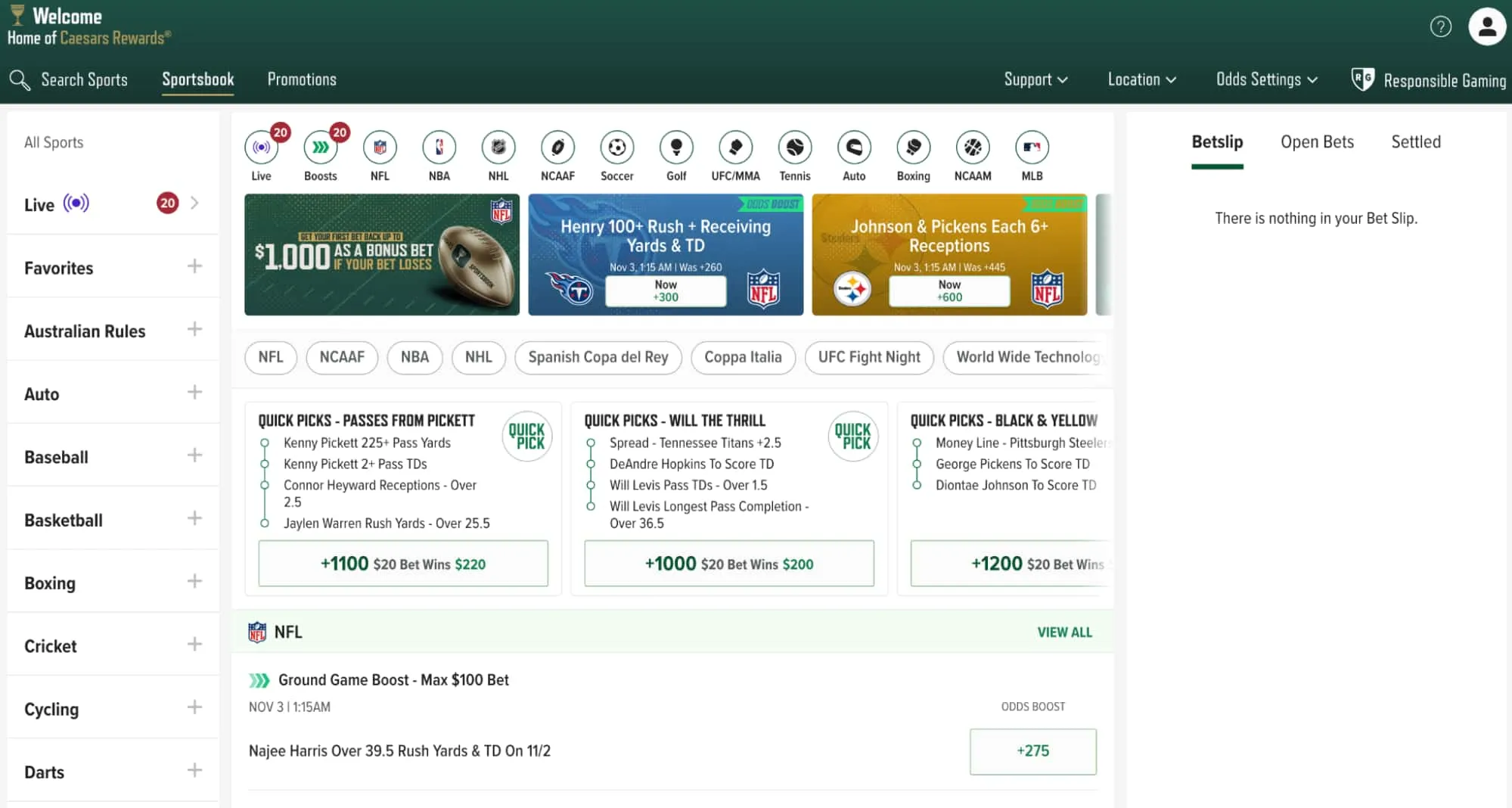Click the Quick Pick badge for Passes From Pickett

tap(526, 437)
